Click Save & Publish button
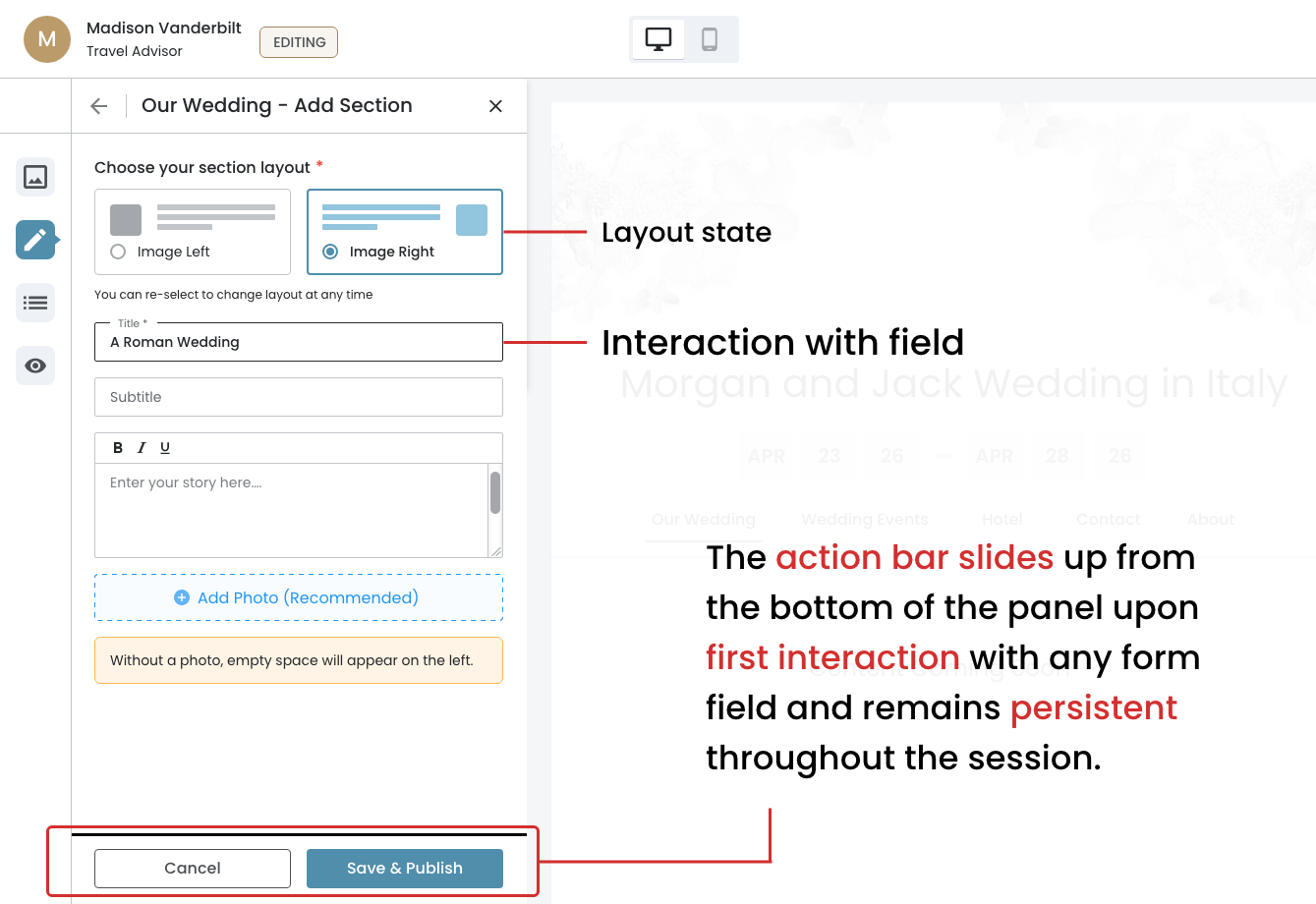This screenshot has width=1316, height=904. (405, 869)
